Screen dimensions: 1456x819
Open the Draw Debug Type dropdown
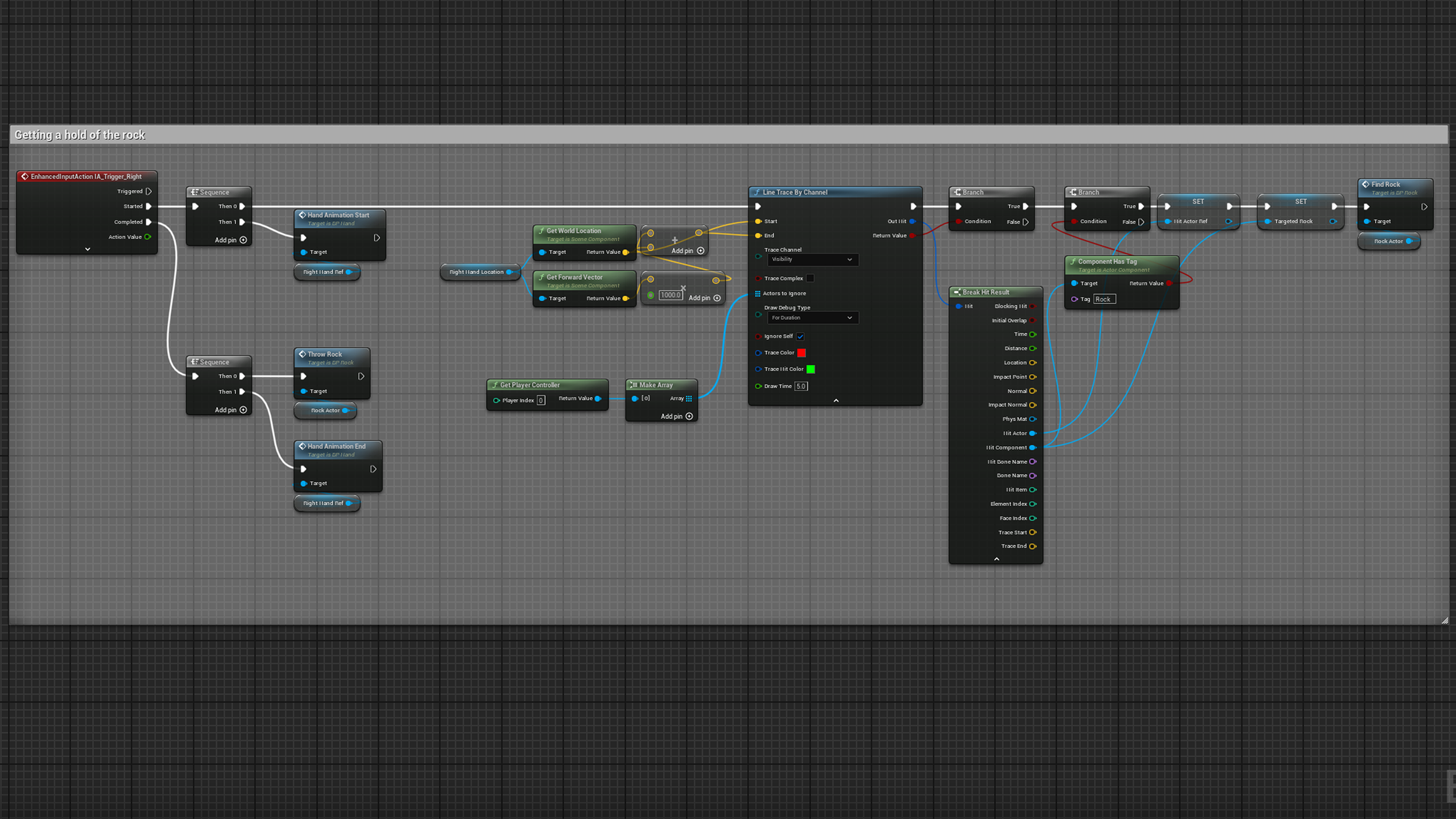coord(812,318)
